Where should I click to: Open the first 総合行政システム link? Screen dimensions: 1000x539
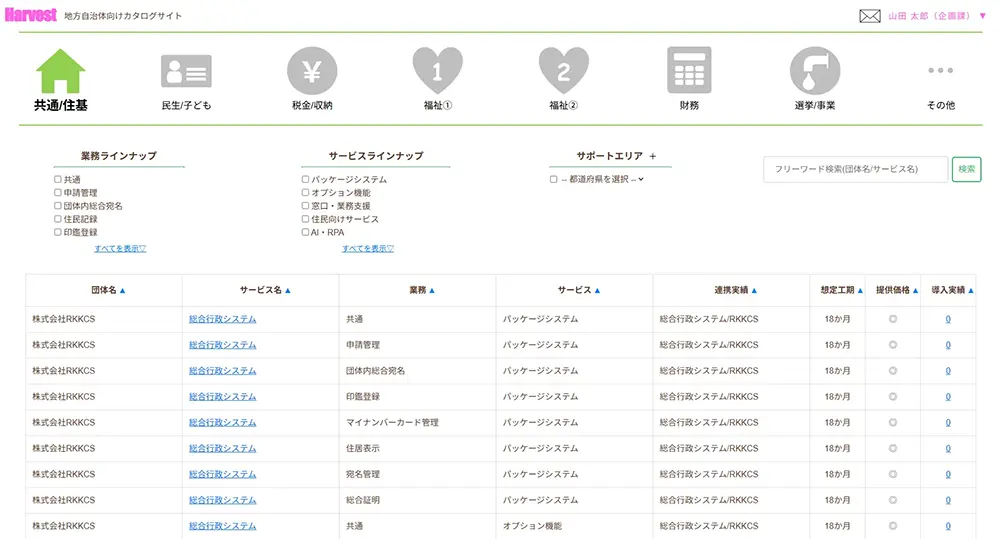tap(223, 319)
